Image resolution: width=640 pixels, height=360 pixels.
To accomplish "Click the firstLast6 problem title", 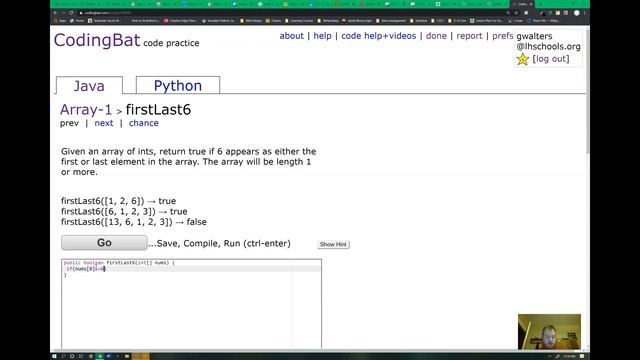I will 158,109.
